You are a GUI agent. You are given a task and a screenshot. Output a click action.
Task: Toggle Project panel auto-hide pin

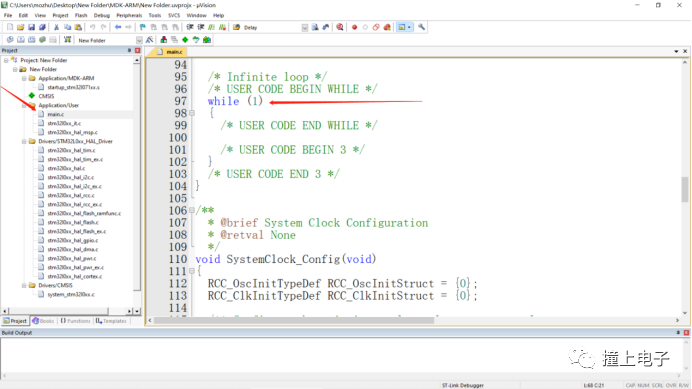pos(129,50)
